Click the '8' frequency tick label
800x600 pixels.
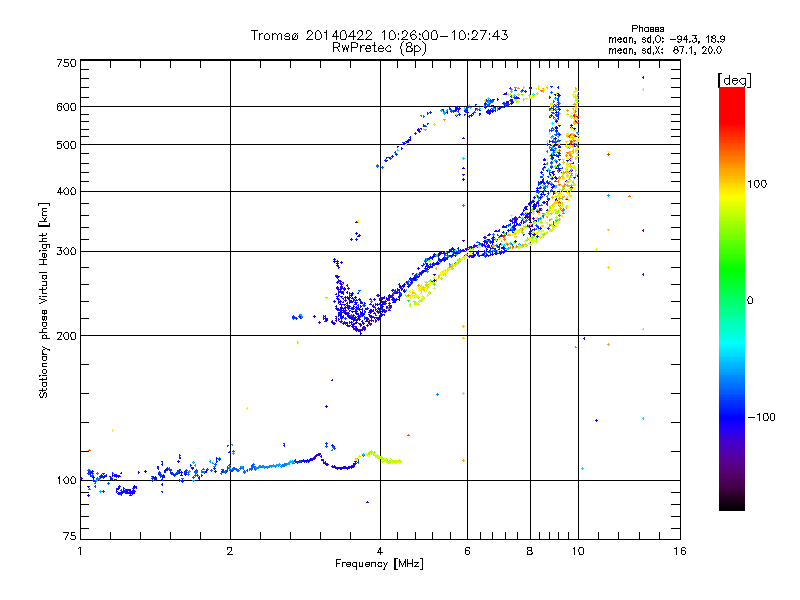pyautogui.click(x=530, y=551)
